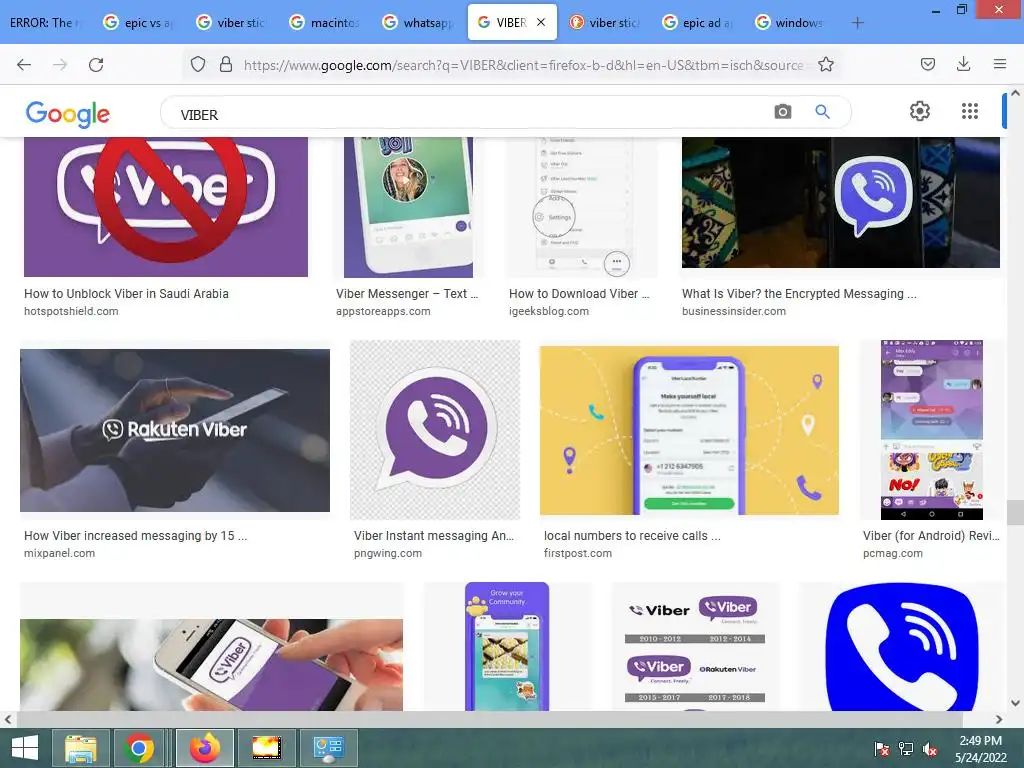Open blue Viber phone icon image
Screen dimensions: 1024x768
pyautogui.click(x=902, y=647)
